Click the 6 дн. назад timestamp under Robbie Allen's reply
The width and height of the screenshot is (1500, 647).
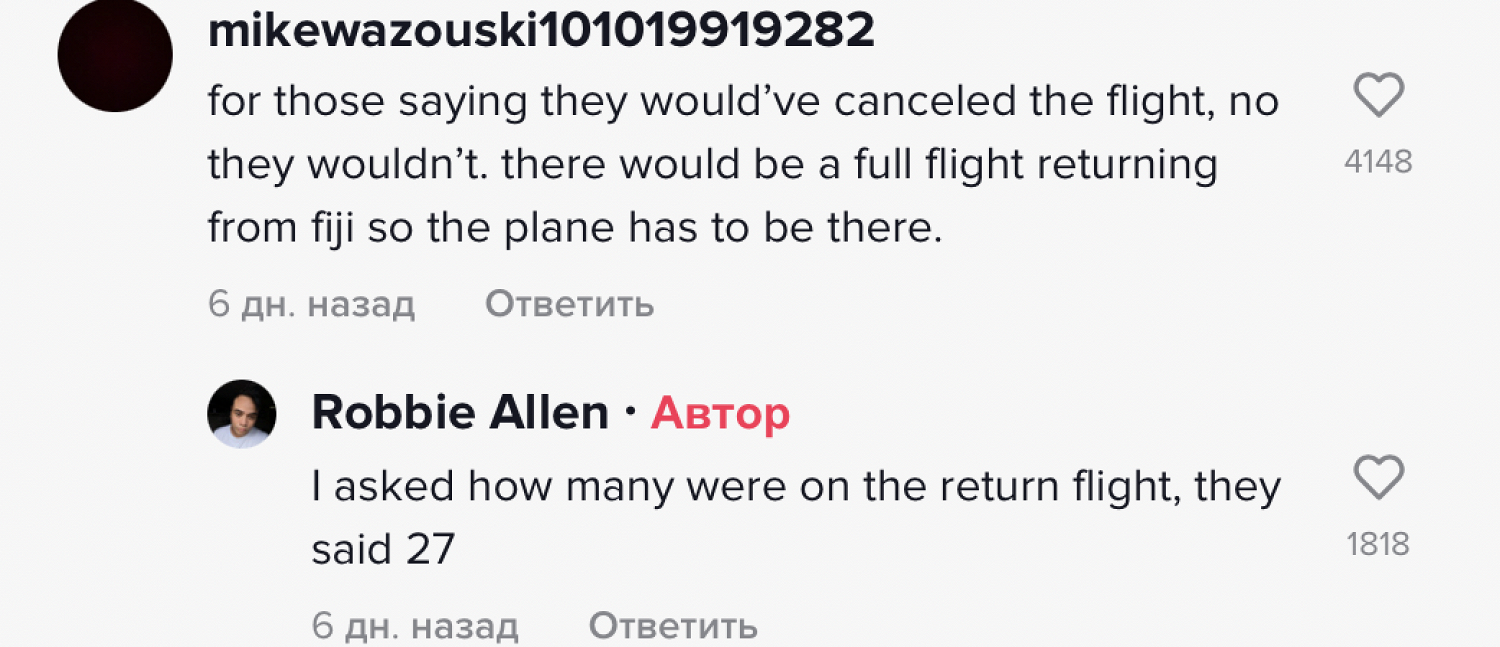coord(415,627)
